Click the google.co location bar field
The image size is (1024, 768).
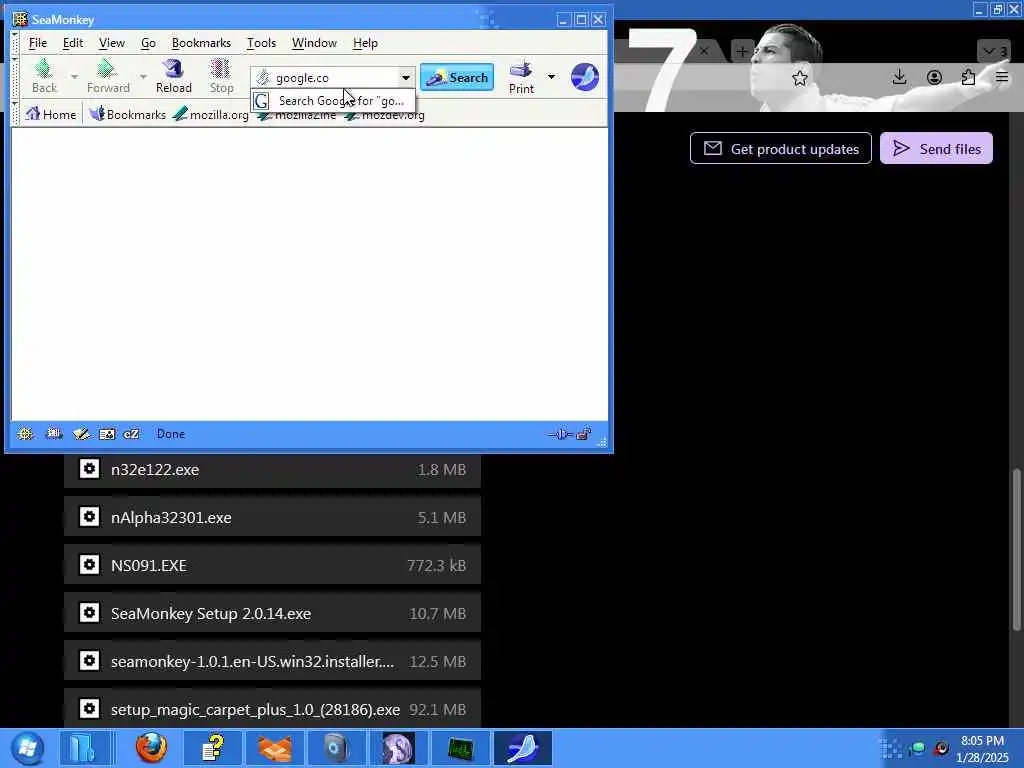pyautogui.click(x=333, y=78)
